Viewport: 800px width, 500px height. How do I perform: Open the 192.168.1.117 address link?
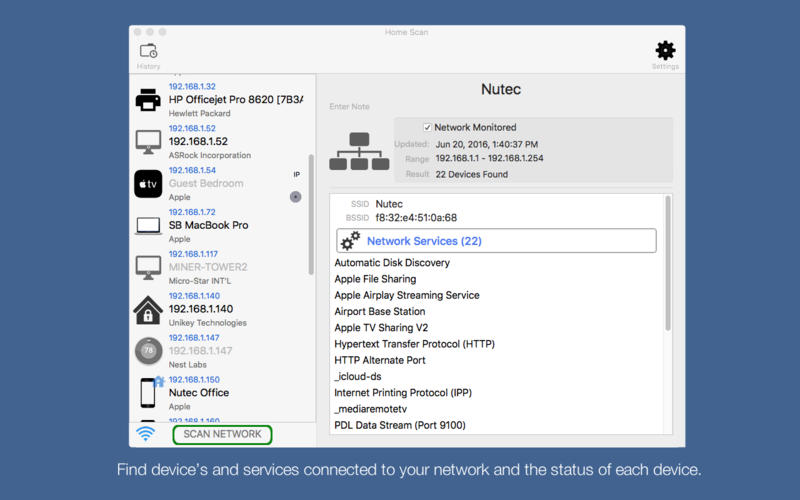193,254
